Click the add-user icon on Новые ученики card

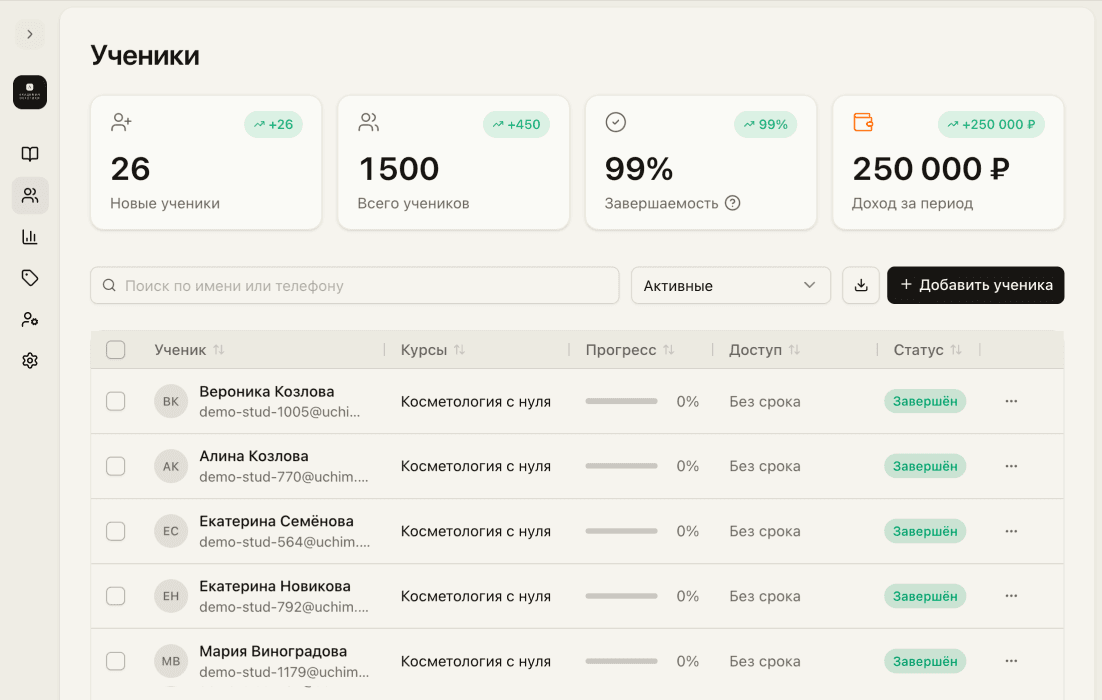121,122
